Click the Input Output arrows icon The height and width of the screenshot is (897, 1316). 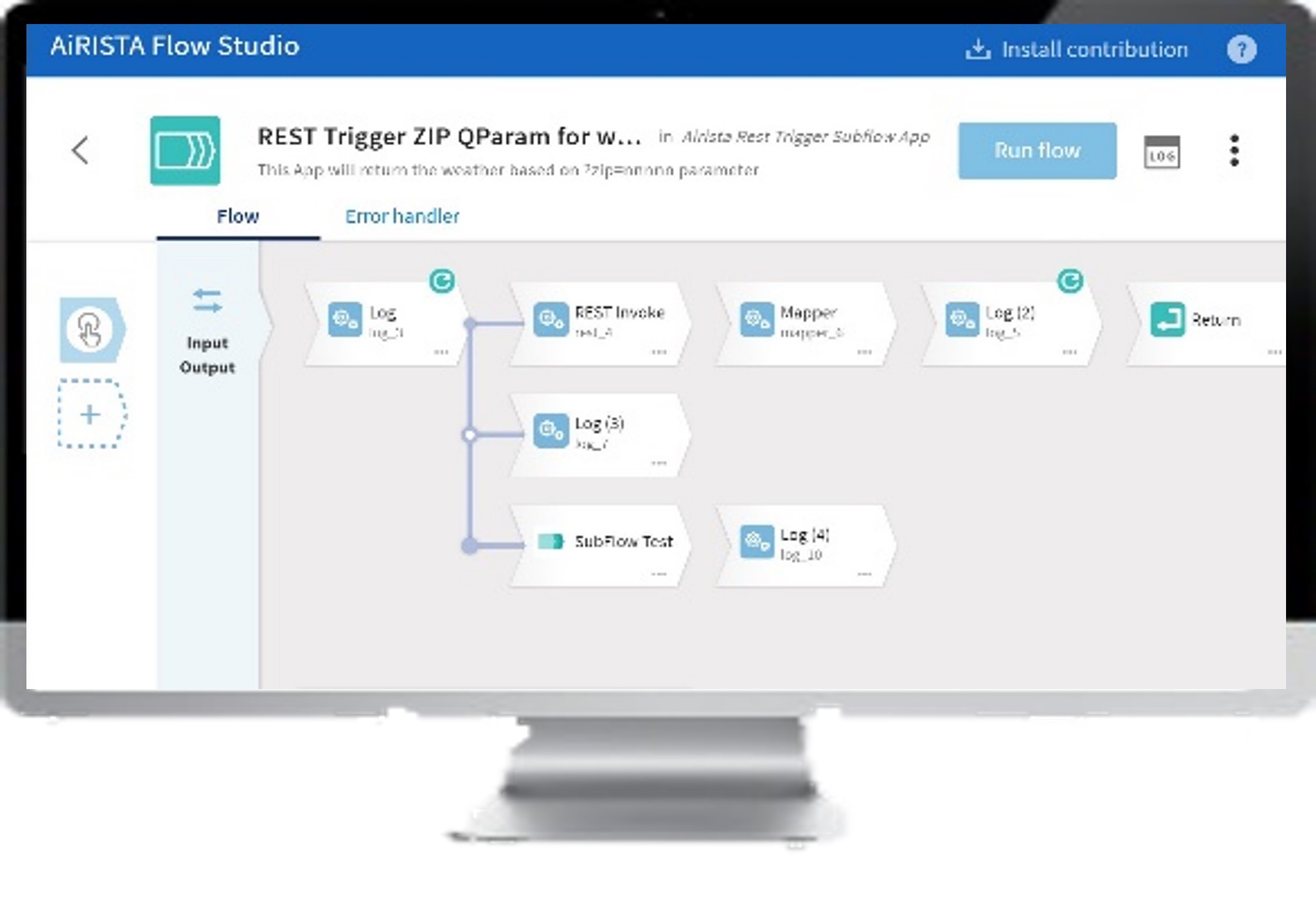[207, 301]
